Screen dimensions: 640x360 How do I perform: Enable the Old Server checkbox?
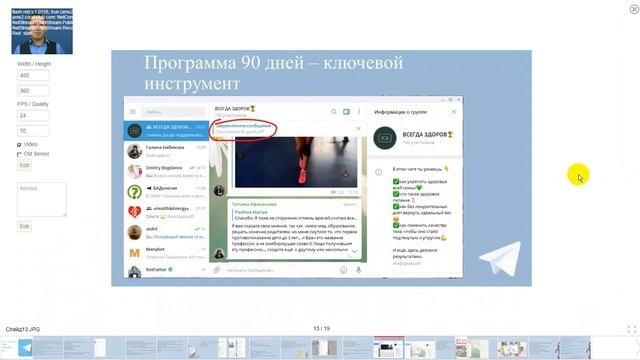click(x=19, y=154)
